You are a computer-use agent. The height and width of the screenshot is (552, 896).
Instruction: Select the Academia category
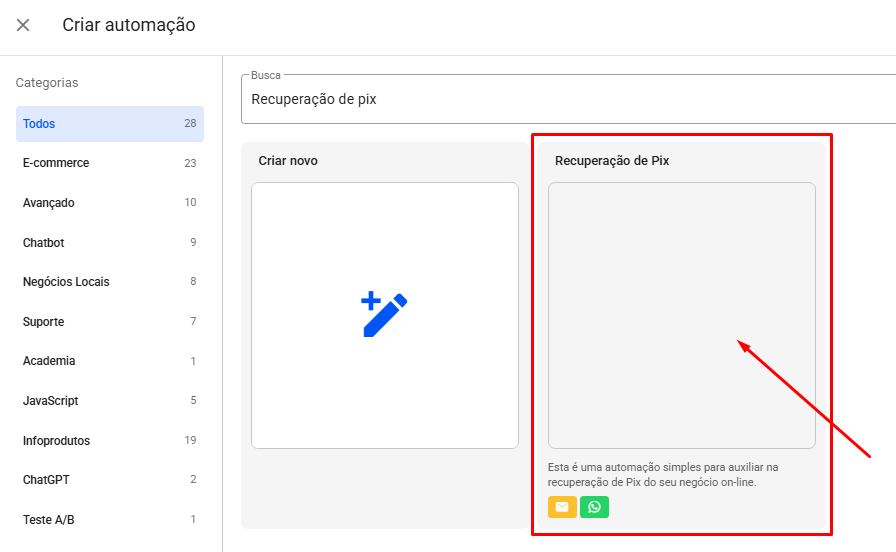click(x=109, y=361)
